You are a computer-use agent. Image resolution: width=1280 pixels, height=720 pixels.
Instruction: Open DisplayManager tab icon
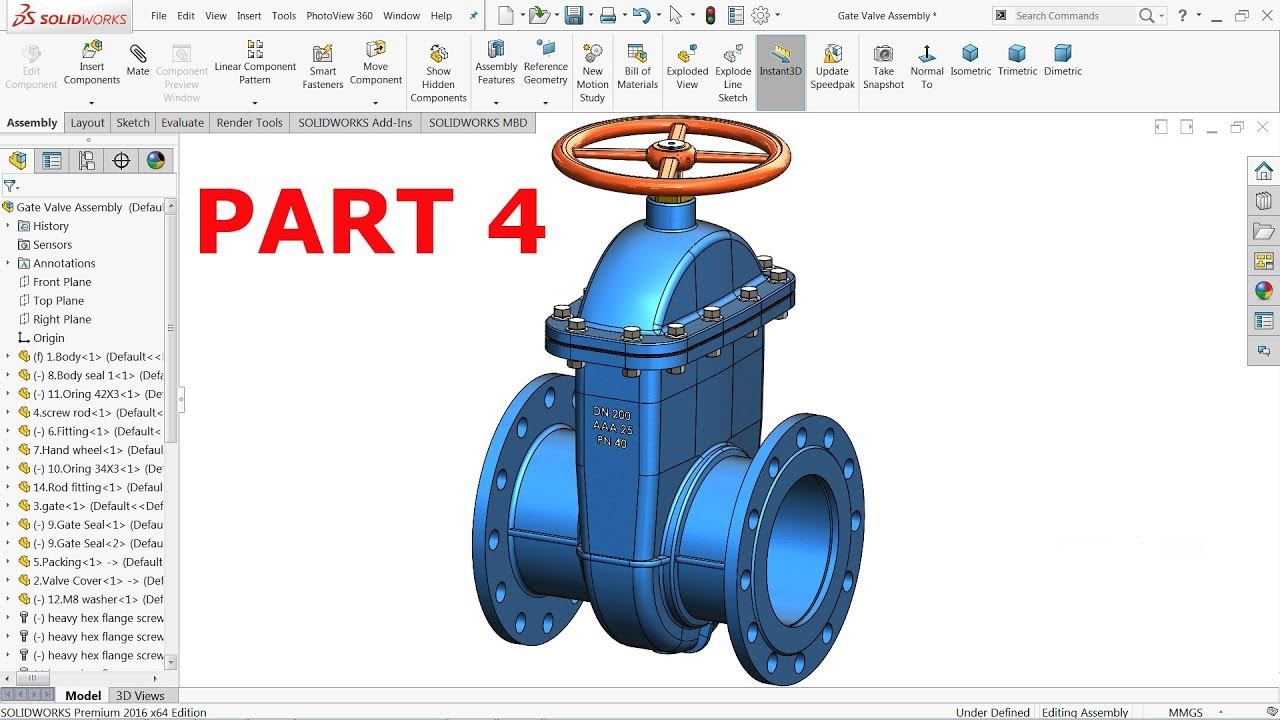tap(155, 160)
